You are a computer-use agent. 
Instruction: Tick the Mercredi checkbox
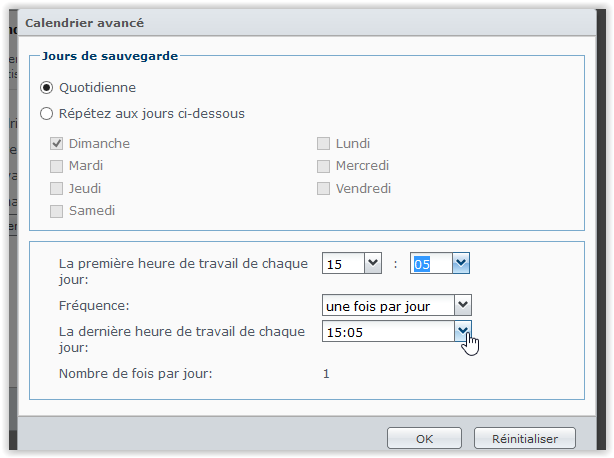[324, 166]
